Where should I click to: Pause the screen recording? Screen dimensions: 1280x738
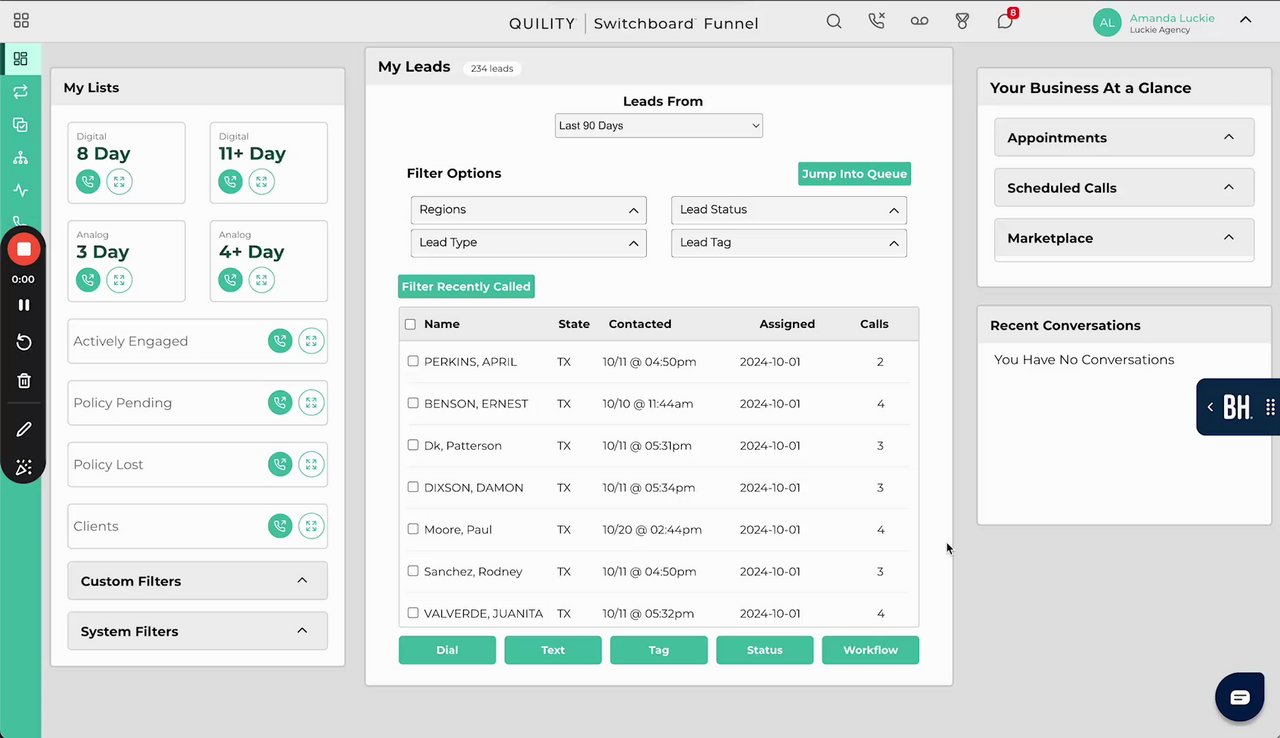(24, 305)
